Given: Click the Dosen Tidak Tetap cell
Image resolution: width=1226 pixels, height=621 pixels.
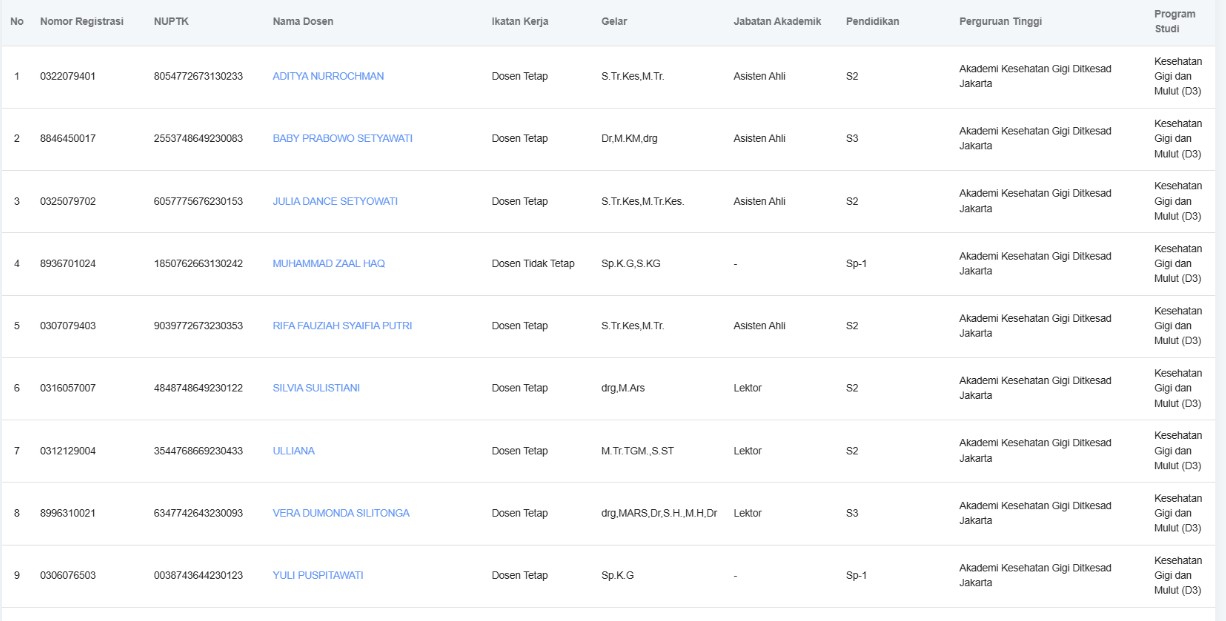Looking at the screenshot, I should [533, 264].
